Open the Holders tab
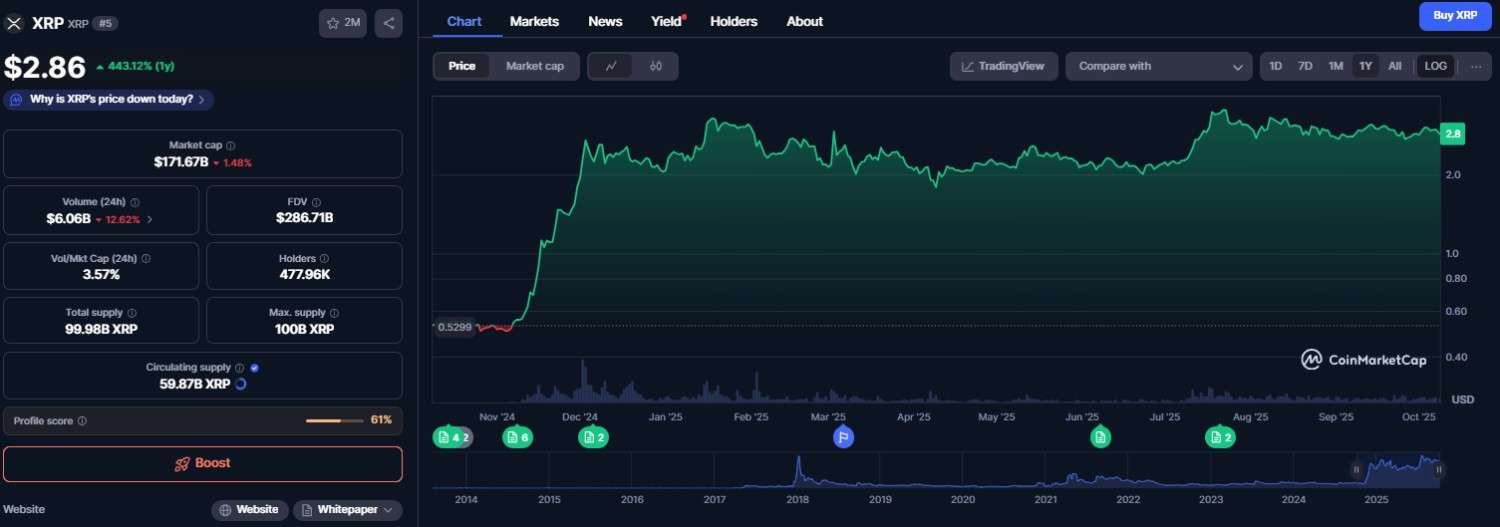This screenshot has height=527, width=1500. (x=733, y=21)
